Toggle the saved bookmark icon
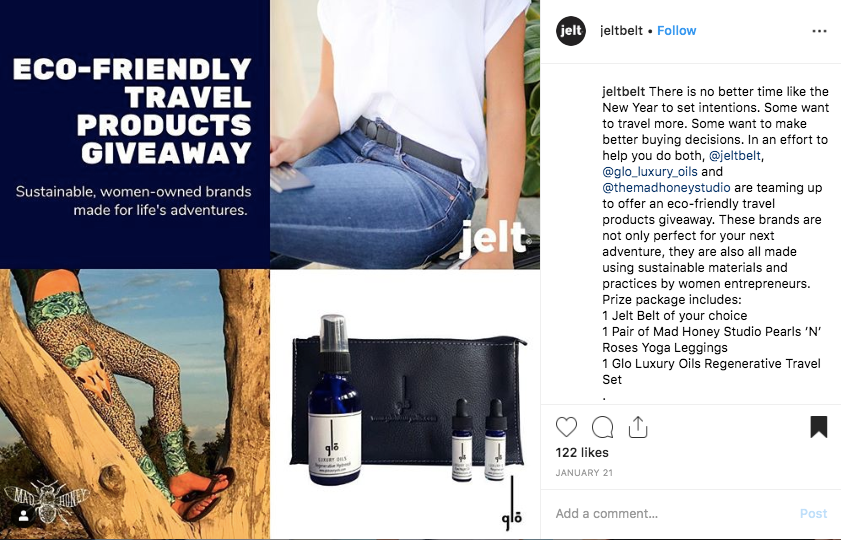 [x=818, y=427]
